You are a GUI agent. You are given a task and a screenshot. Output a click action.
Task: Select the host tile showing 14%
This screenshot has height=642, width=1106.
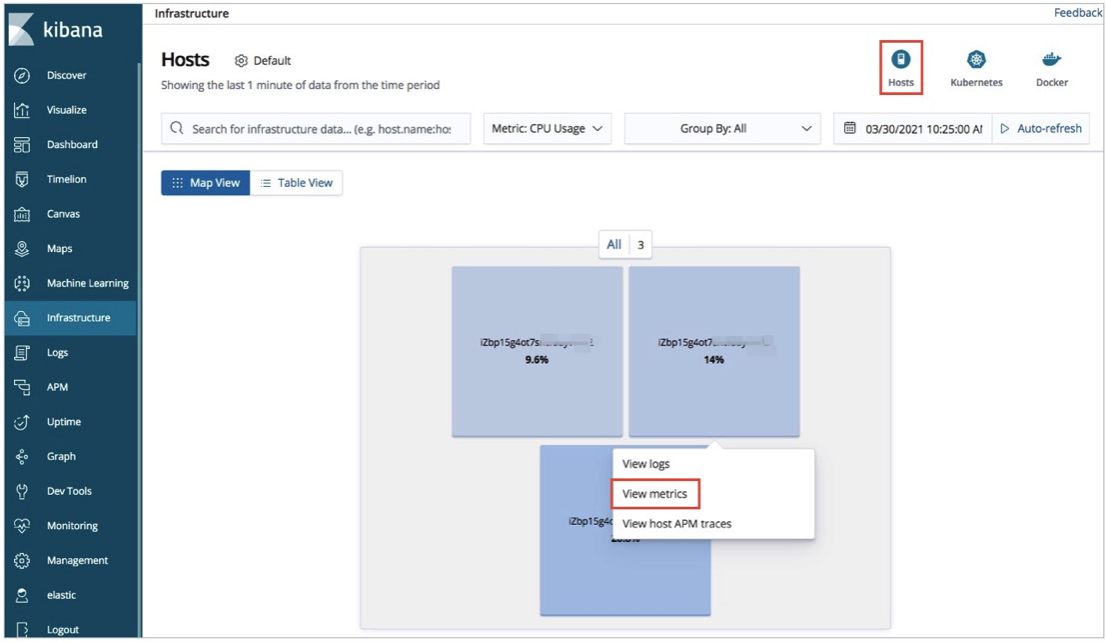coord(714,351)
